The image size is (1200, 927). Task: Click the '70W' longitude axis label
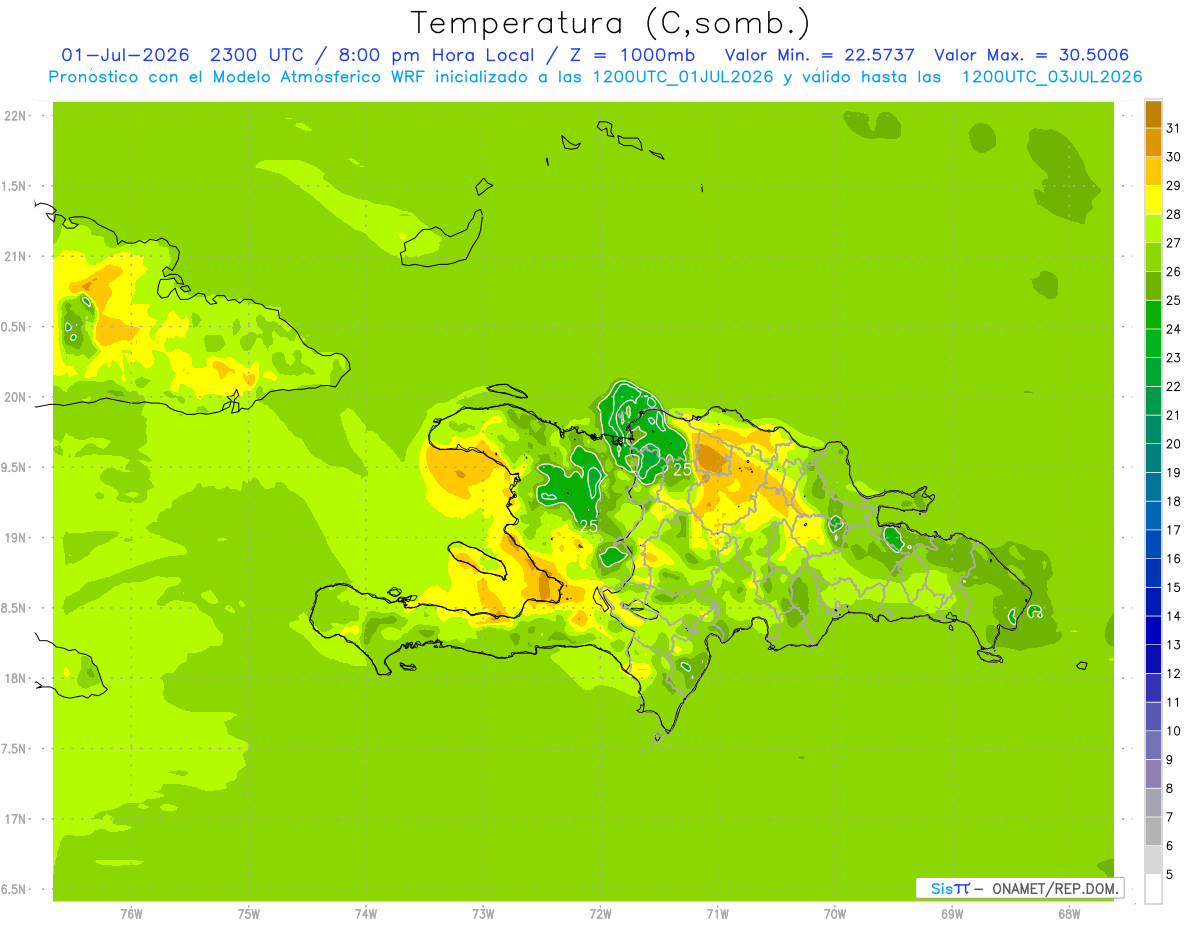(x=835, y=914)
